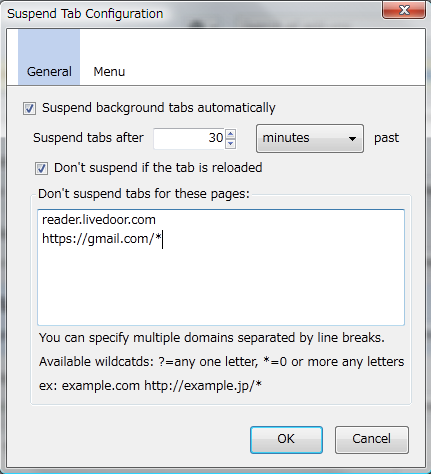Place cursor on the https://gmail.com/* line

(x=102, y=239)
